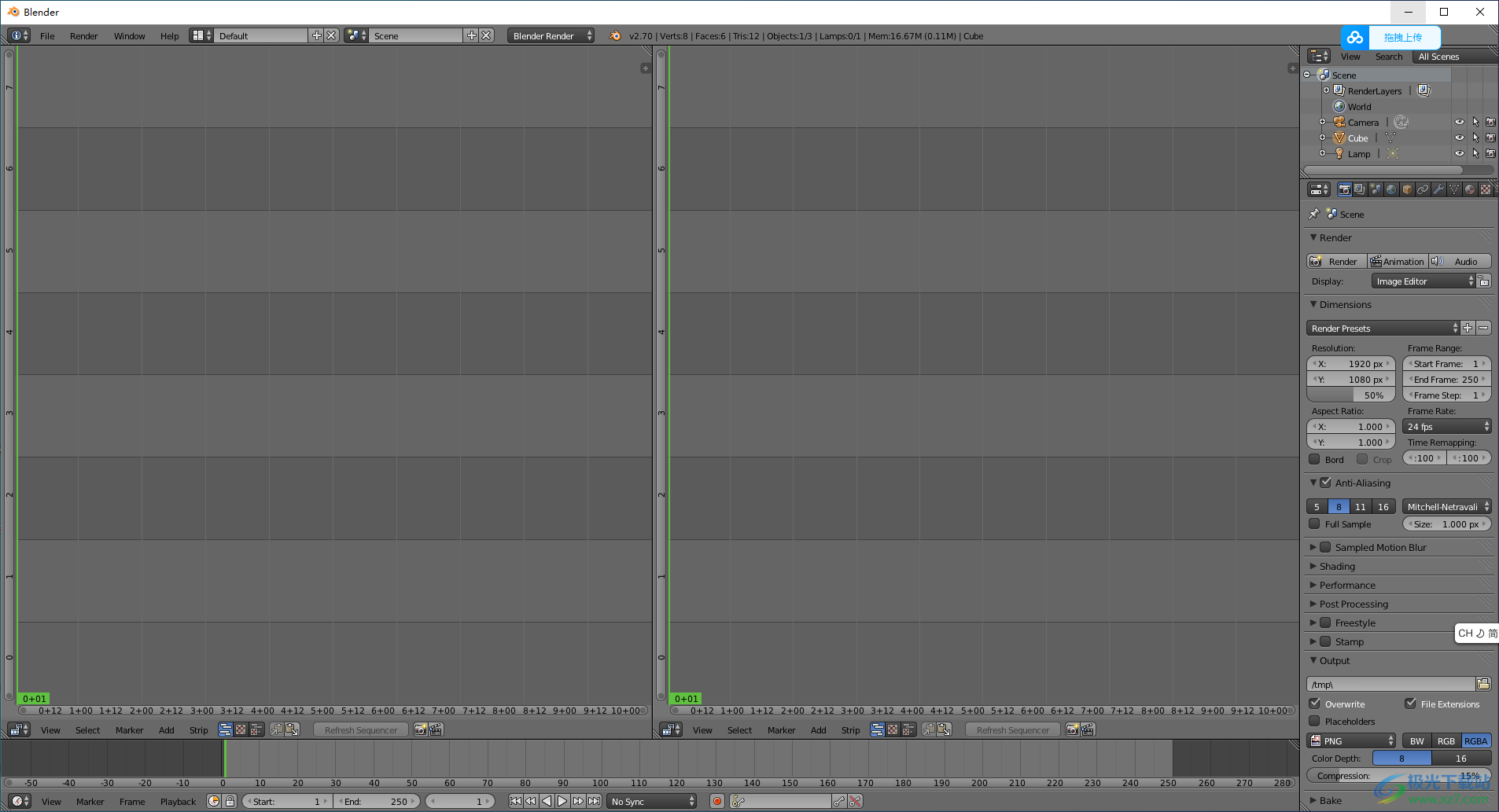This screenshot has width=1499, height=812.
Task: Click the insert keyframe icon in timeline
Action: tap(839, 801)
